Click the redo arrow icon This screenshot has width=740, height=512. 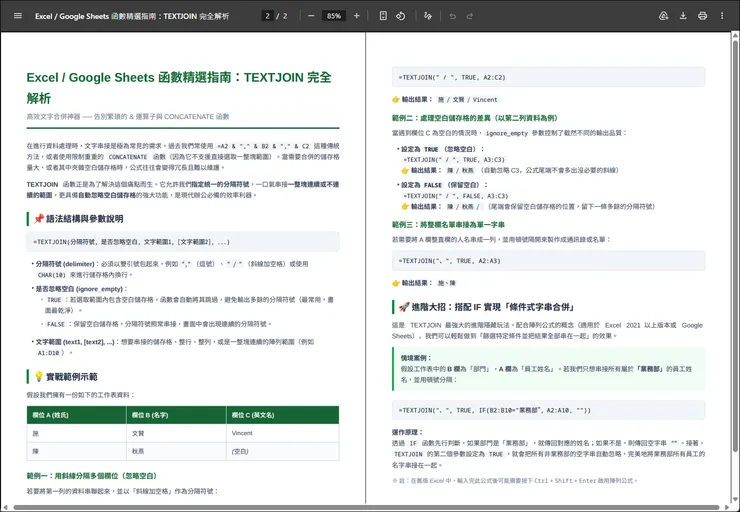click(470, 16)
